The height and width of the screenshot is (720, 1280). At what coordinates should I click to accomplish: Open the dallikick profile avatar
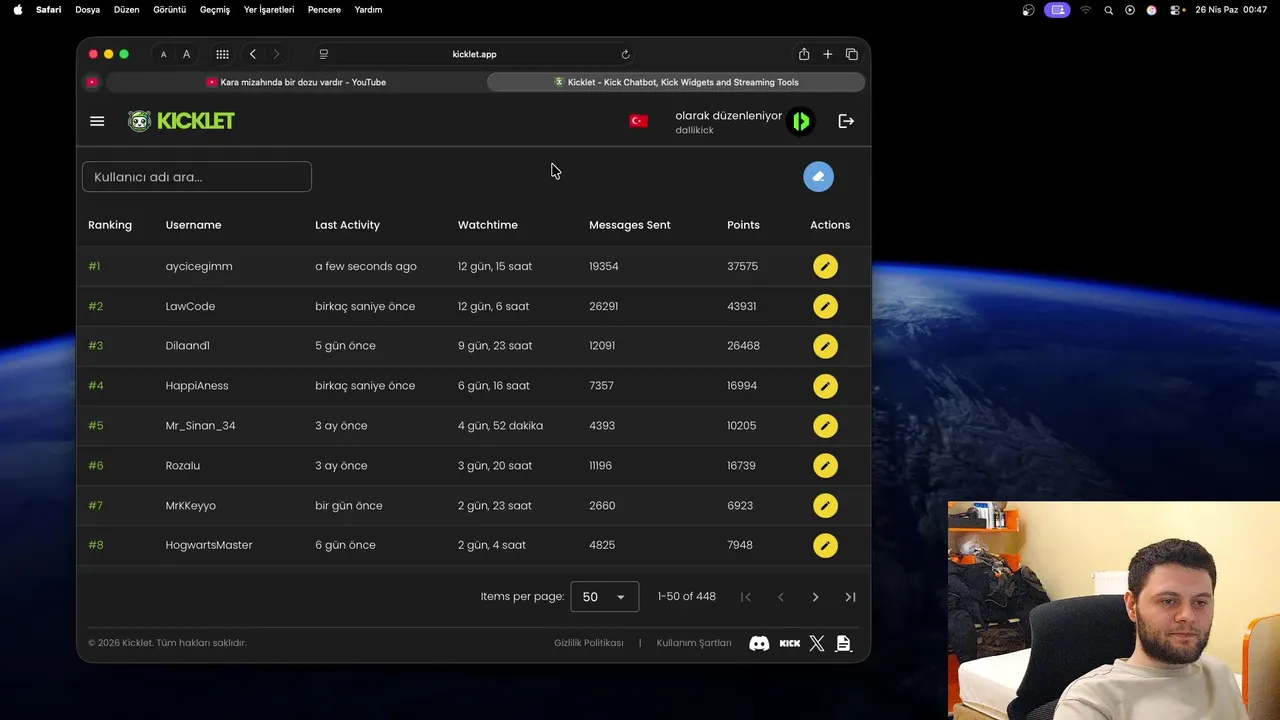[800, 121]
